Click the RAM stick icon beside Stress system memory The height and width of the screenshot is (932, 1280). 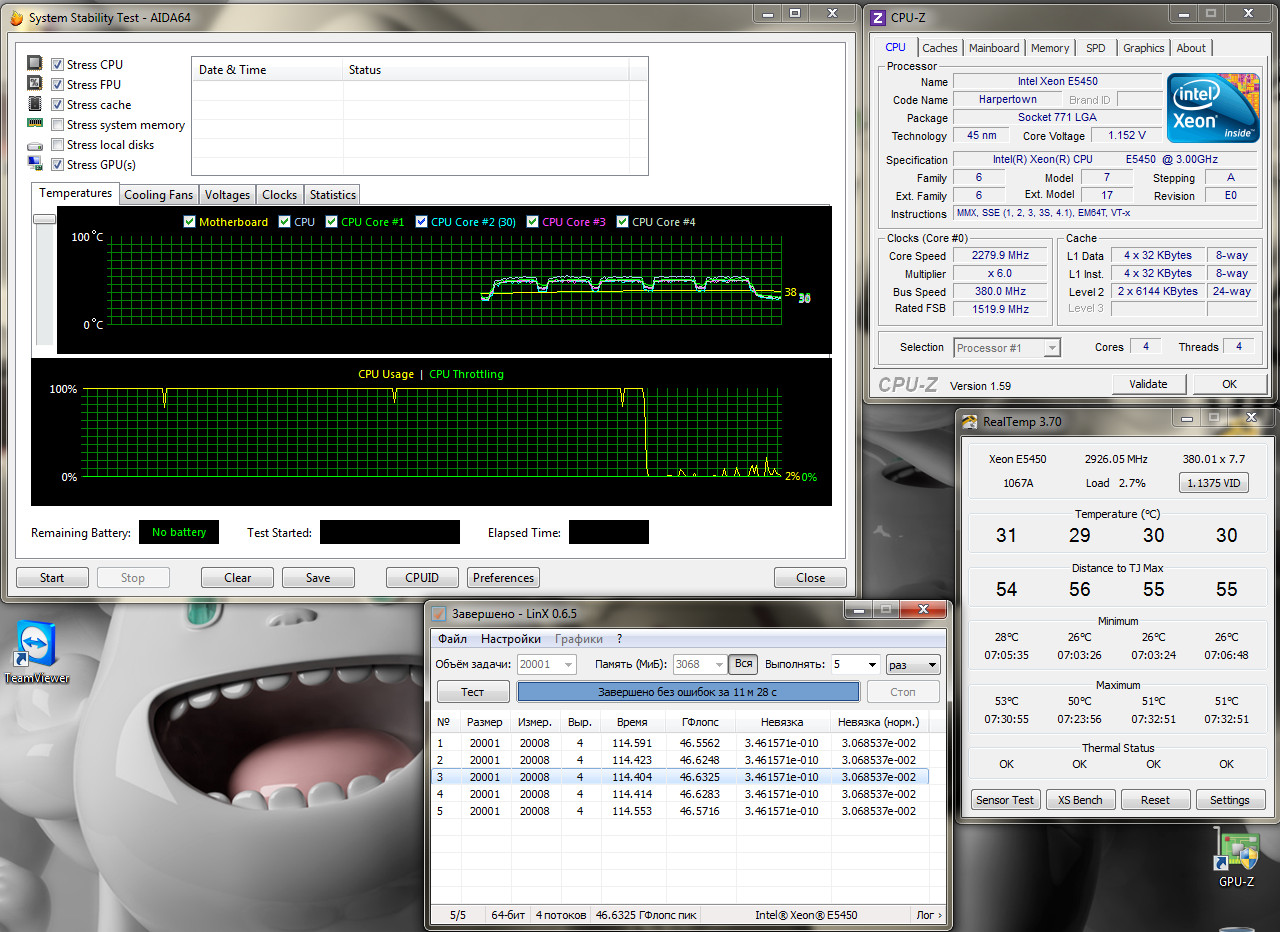tap(35, 124)
